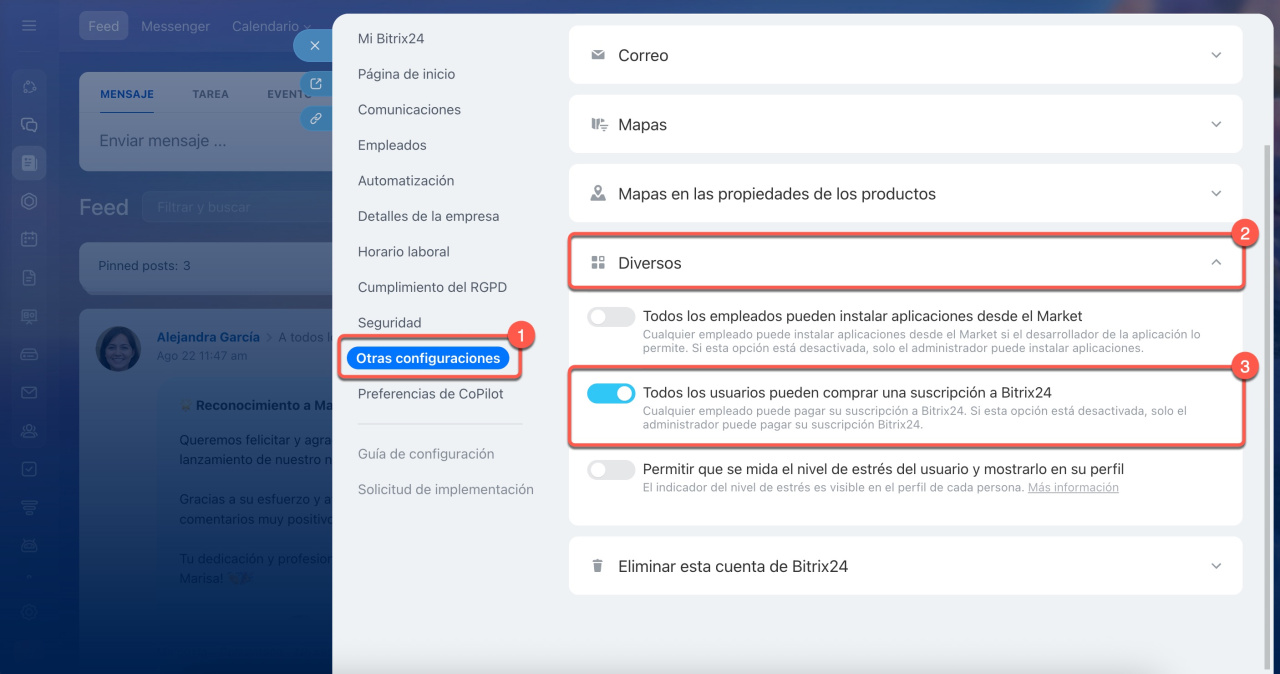This screenshot has height=674, width=1280.
Task: Open Solicitud de implementación link
Action: 446,489
